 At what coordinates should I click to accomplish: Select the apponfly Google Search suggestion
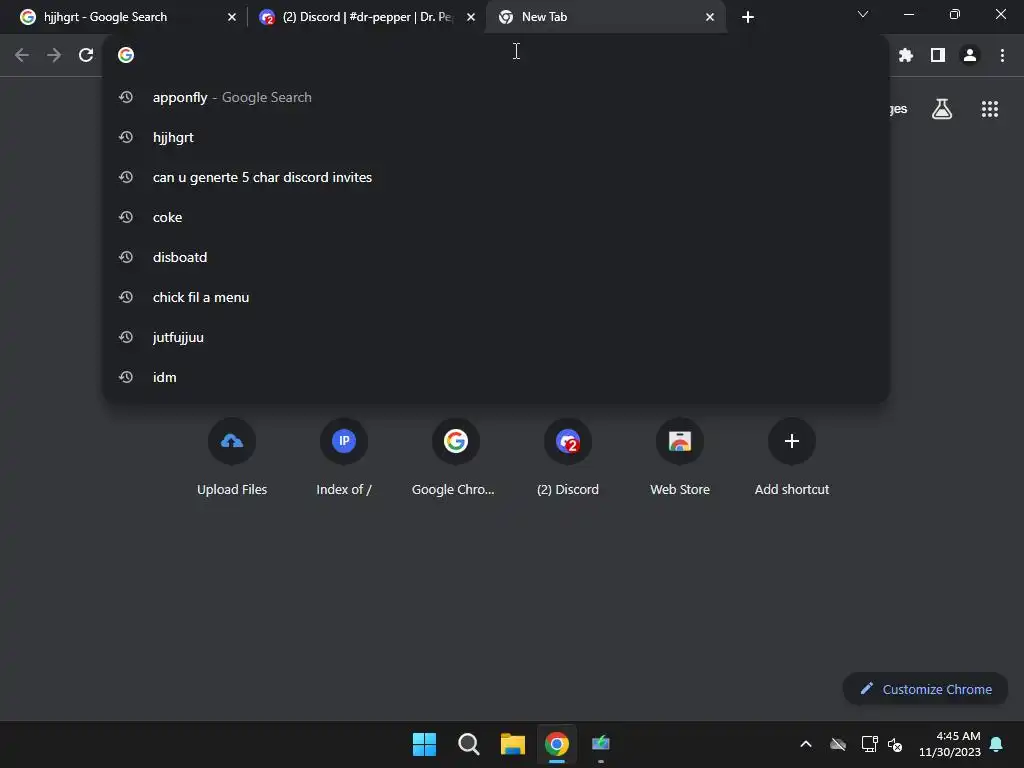[496, 97]
